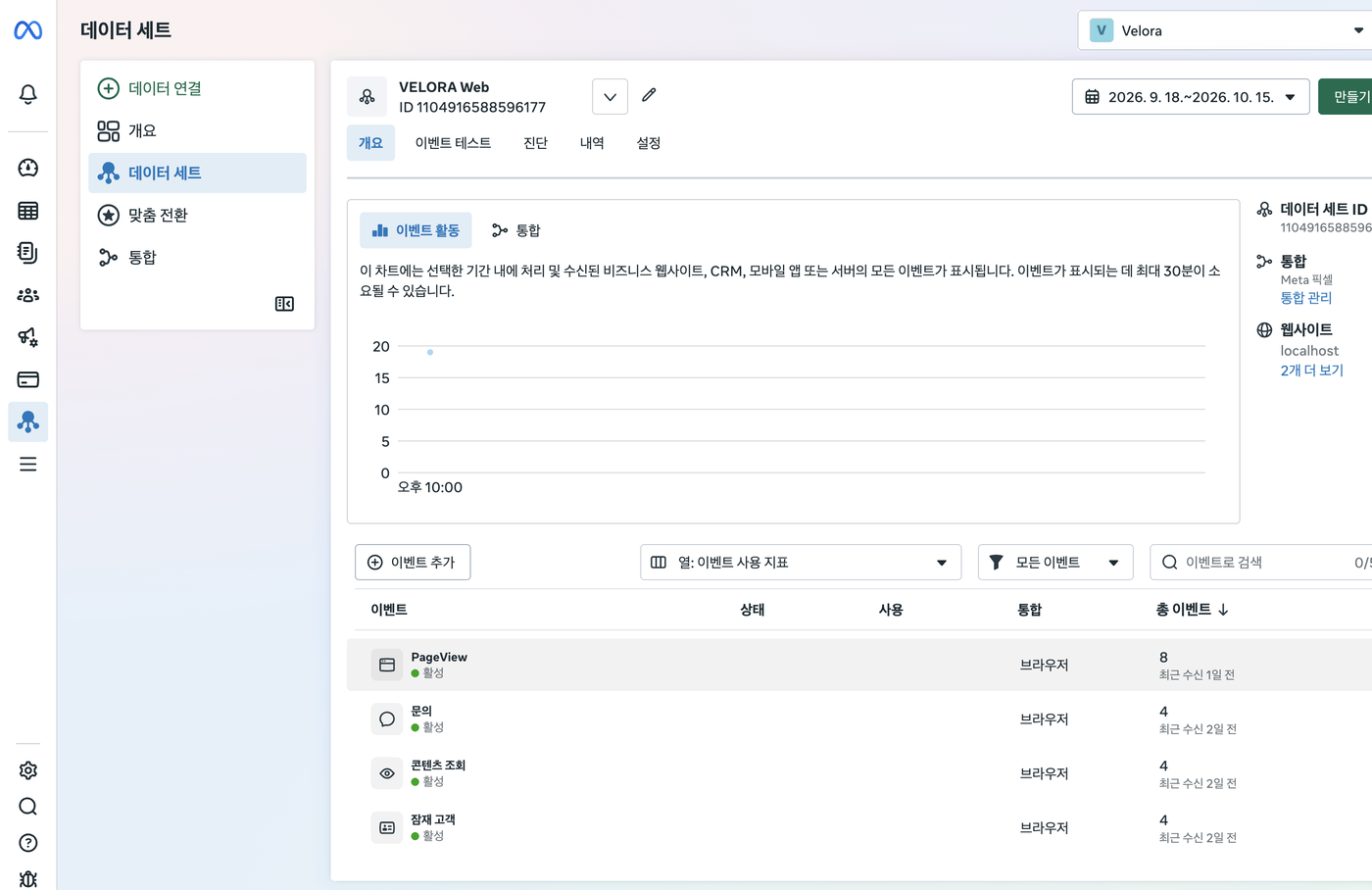Select the 콘텐츠 조회 event row

click(859, 773)
